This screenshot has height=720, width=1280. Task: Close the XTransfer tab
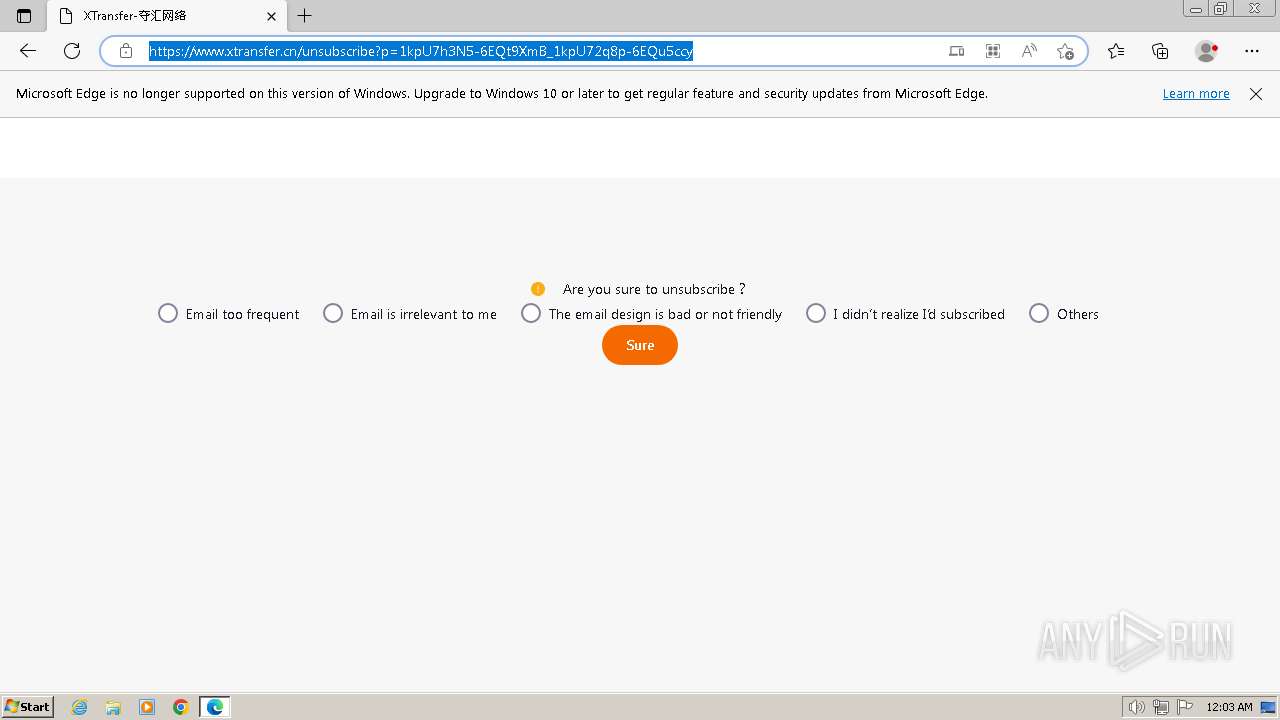tap(271, 16)
